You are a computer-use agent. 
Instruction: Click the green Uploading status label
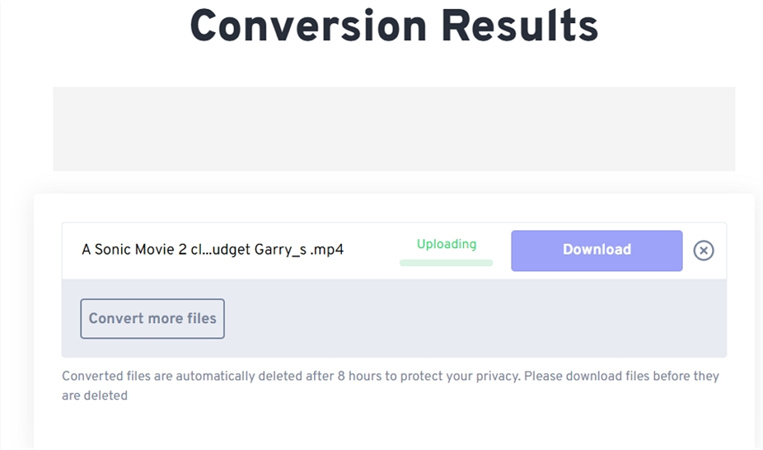pos(446,244)
